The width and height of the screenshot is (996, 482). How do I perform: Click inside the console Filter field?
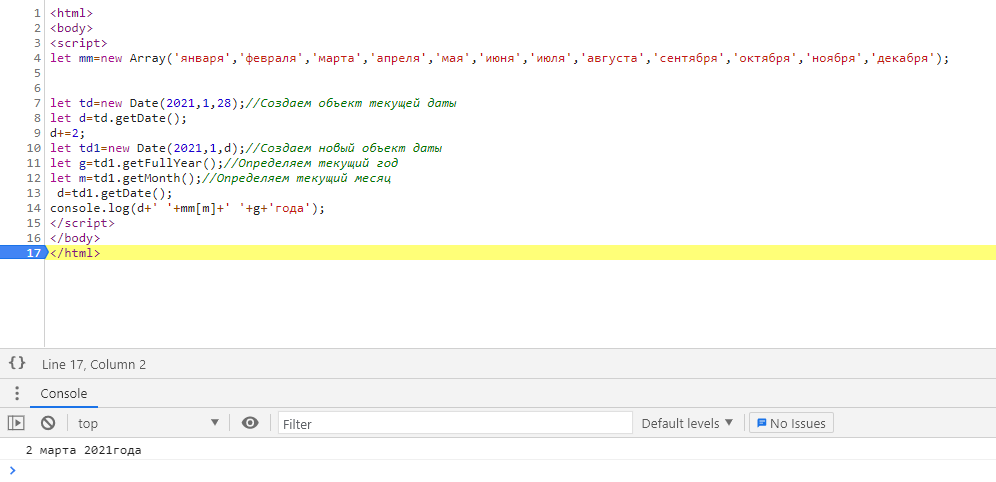455,423
